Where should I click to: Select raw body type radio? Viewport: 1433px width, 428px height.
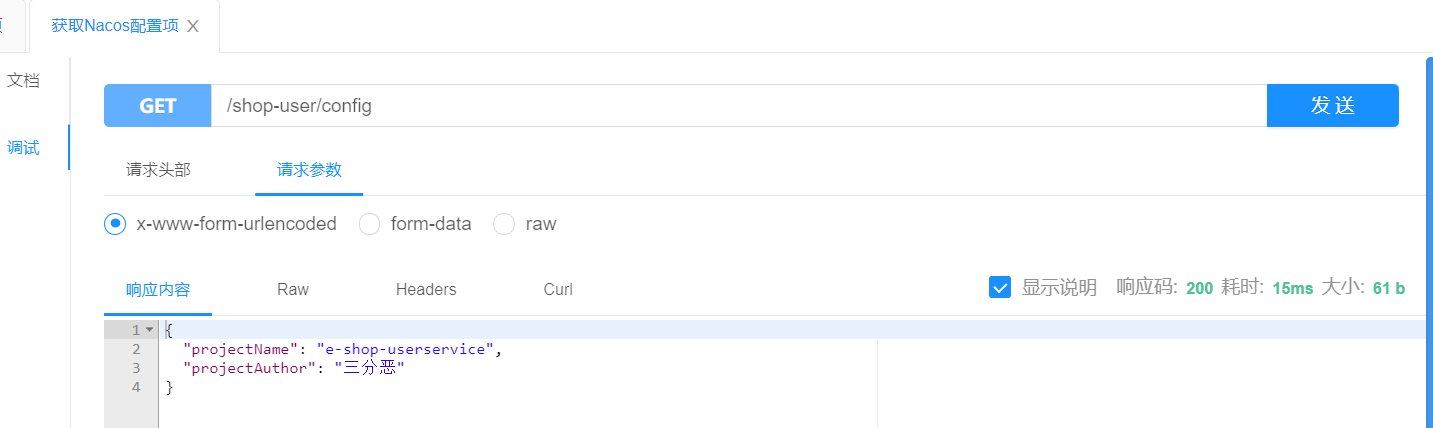point(504,224)
